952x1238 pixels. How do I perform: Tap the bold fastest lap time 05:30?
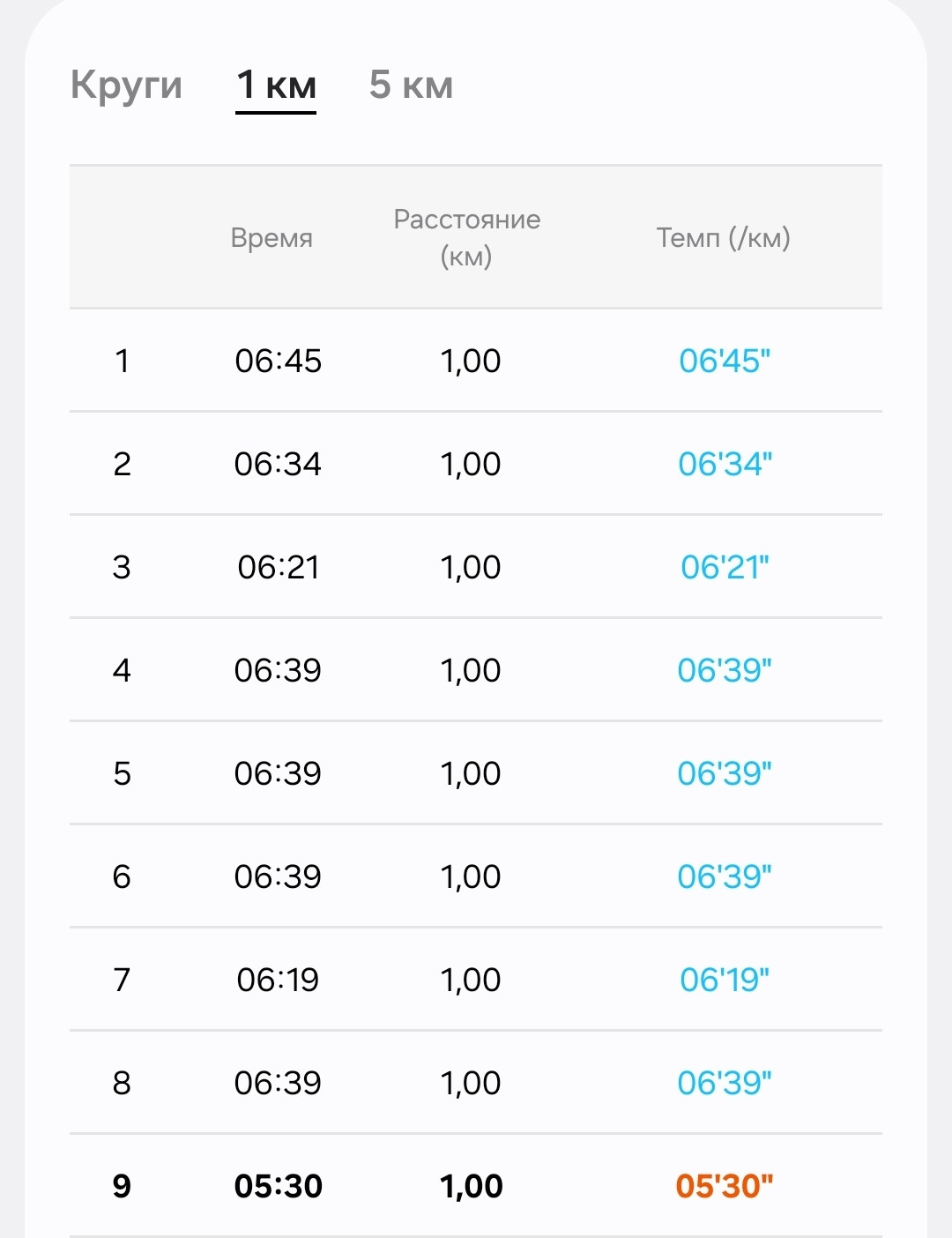click(x=279, y=1186)
